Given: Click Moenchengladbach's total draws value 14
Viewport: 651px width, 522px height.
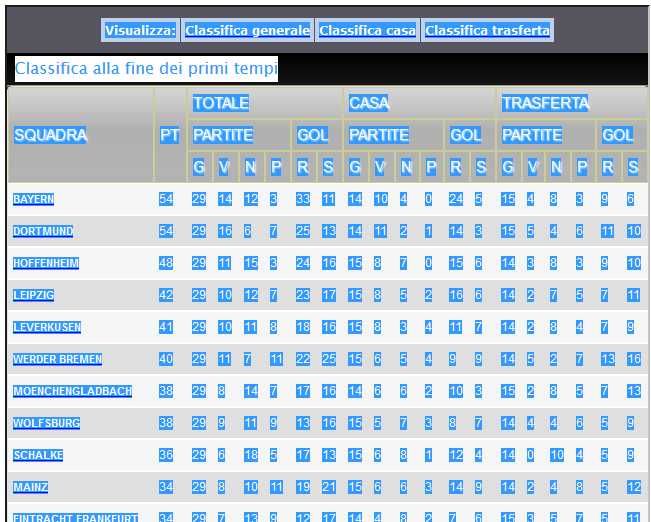Looking at the screenshot, I should pos(251,391).
